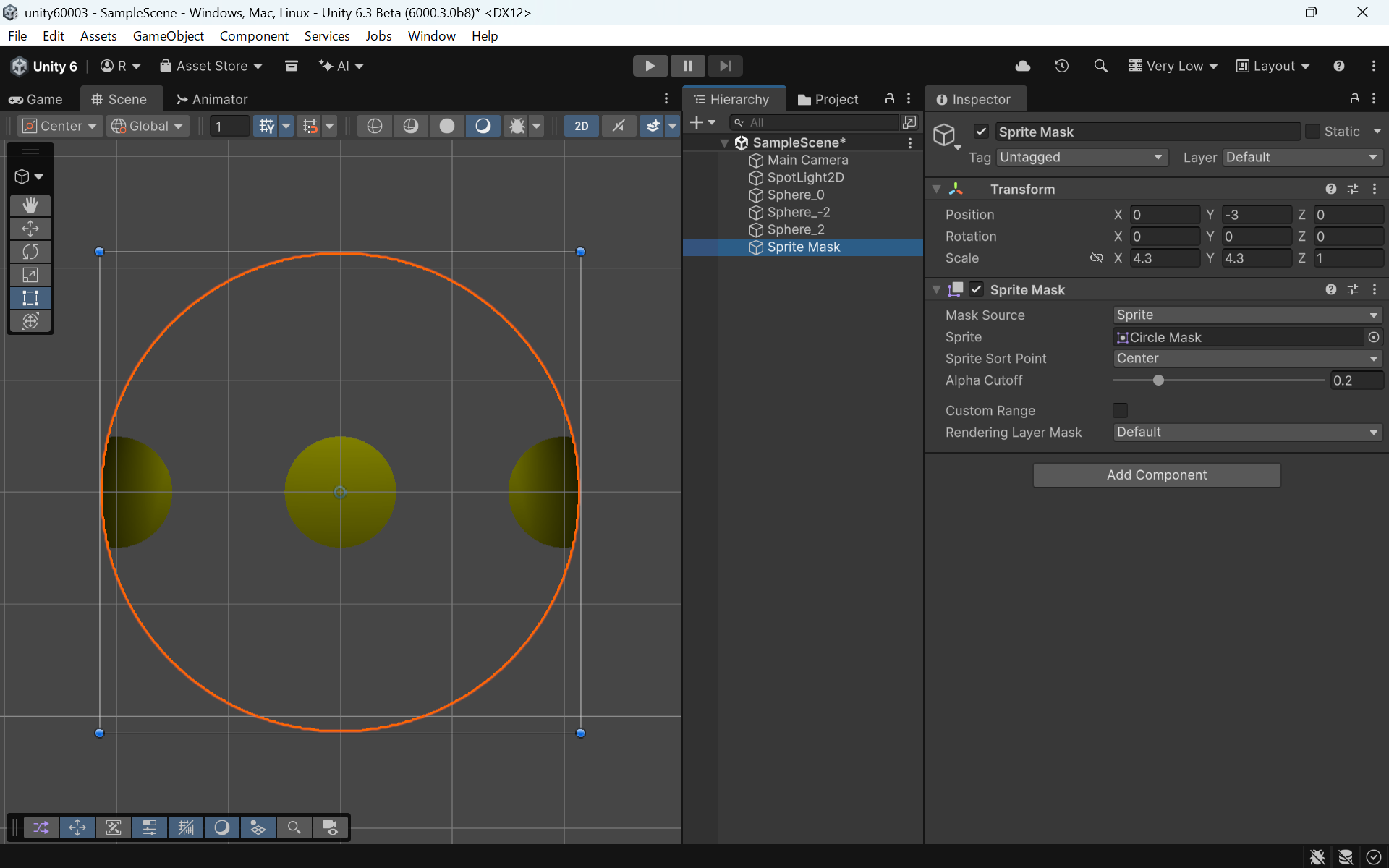Select the Rotate tool
The width and height of the screenshot is (1389, 868).
coord(30,252)
